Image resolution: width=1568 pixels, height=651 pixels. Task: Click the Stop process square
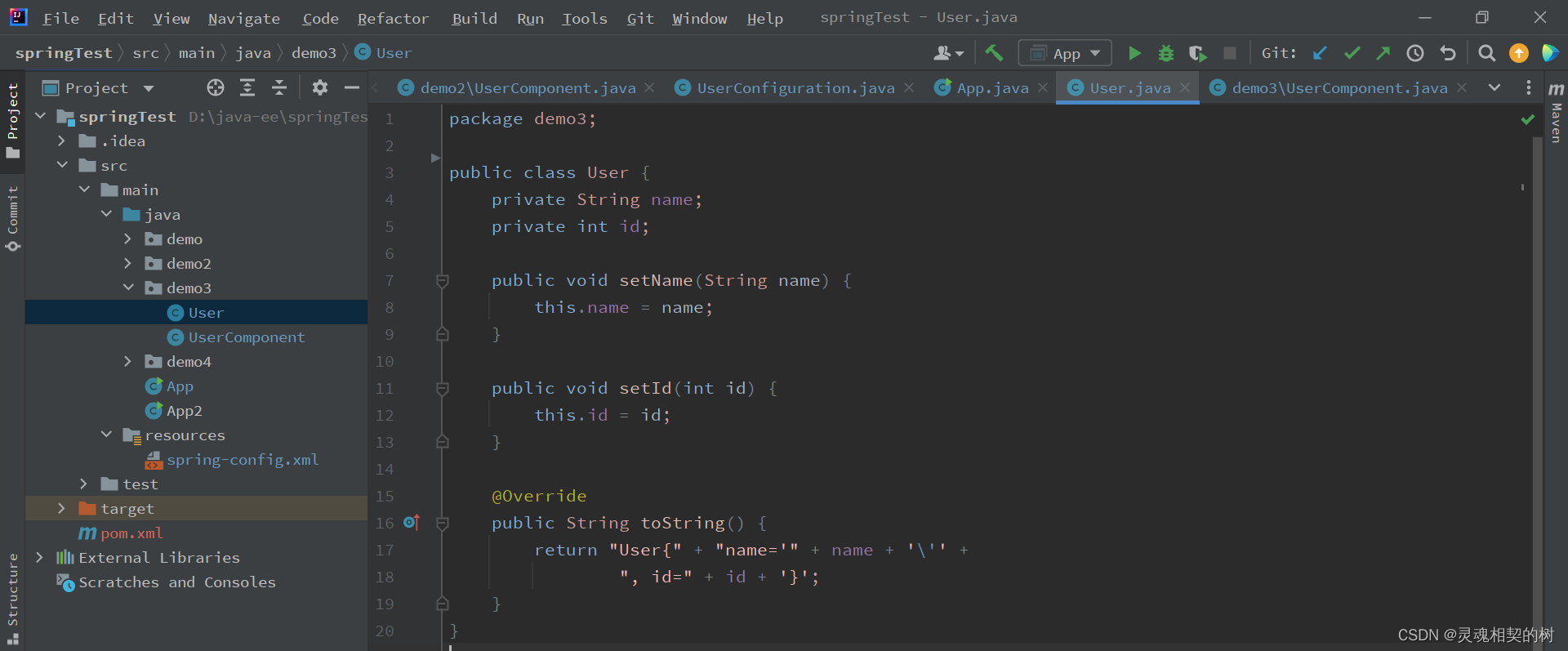coord(1229,53)
